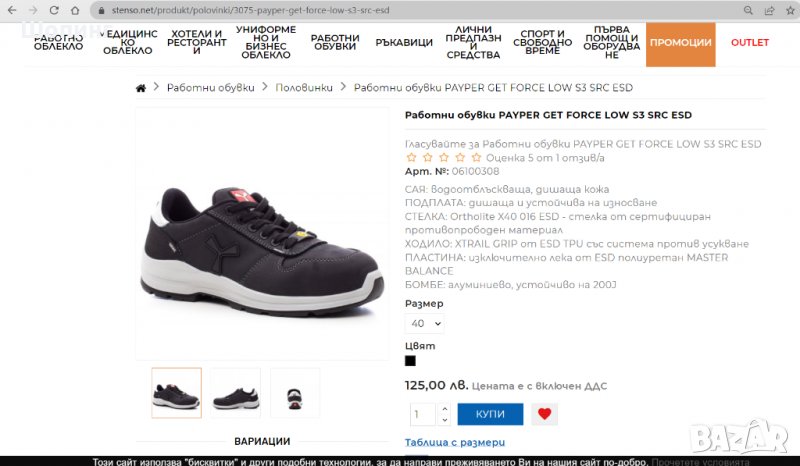Image resolution: width=800 pixels, height=466 pixels.
Task: Click the share page icon in address bar
Action: click(769, 10)
